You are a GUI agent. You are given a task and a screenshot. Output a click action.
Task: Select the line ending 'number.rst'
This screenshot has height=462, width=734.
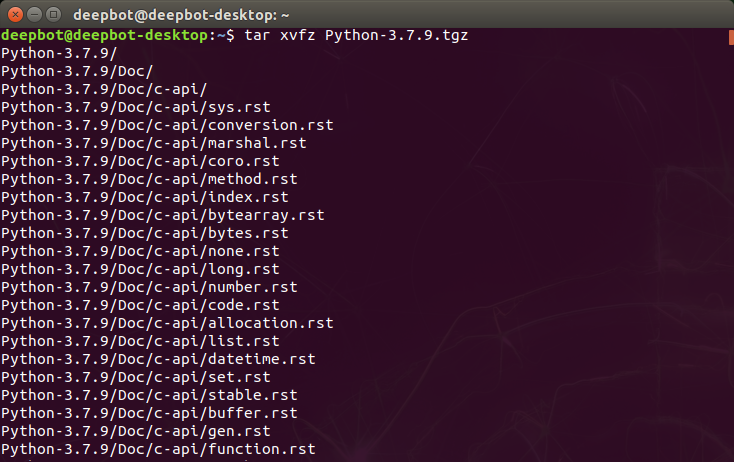149,287
